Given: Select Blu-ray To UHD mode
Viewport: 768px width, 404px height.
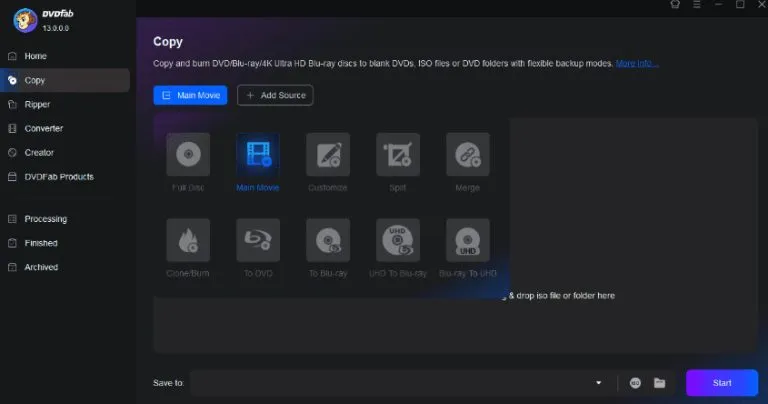Looking at the screenshot, I should pos(468,240).
